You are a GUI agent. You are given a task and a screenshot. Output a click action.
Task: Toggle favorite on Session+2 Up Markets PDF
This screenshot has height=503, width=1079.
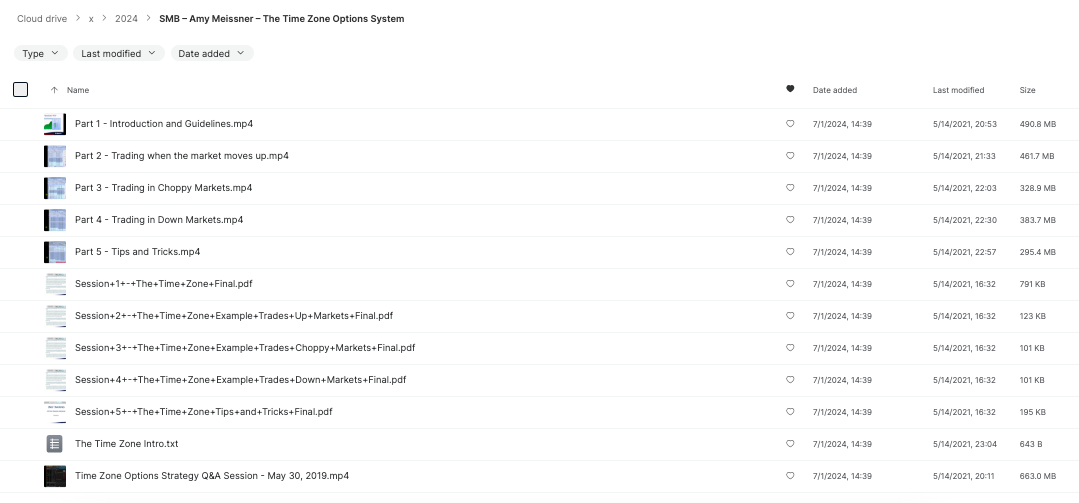tap(790, 316)
